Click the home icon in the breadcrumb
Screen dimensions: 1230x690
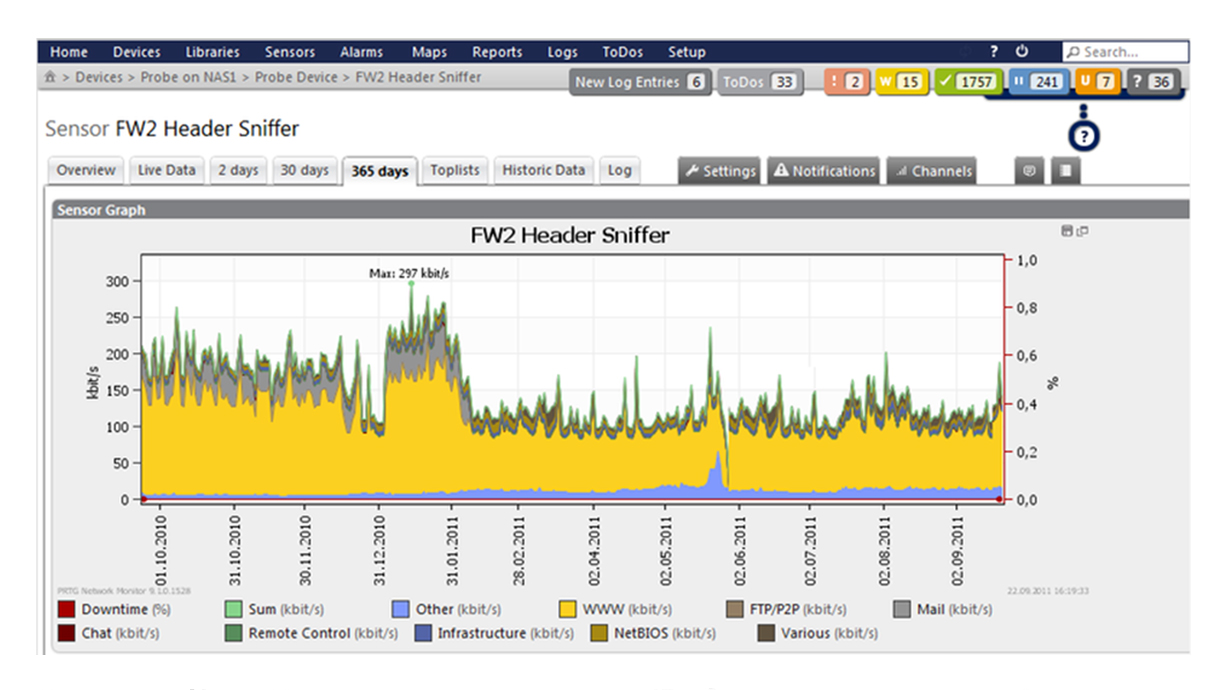[x=50, y=77]
